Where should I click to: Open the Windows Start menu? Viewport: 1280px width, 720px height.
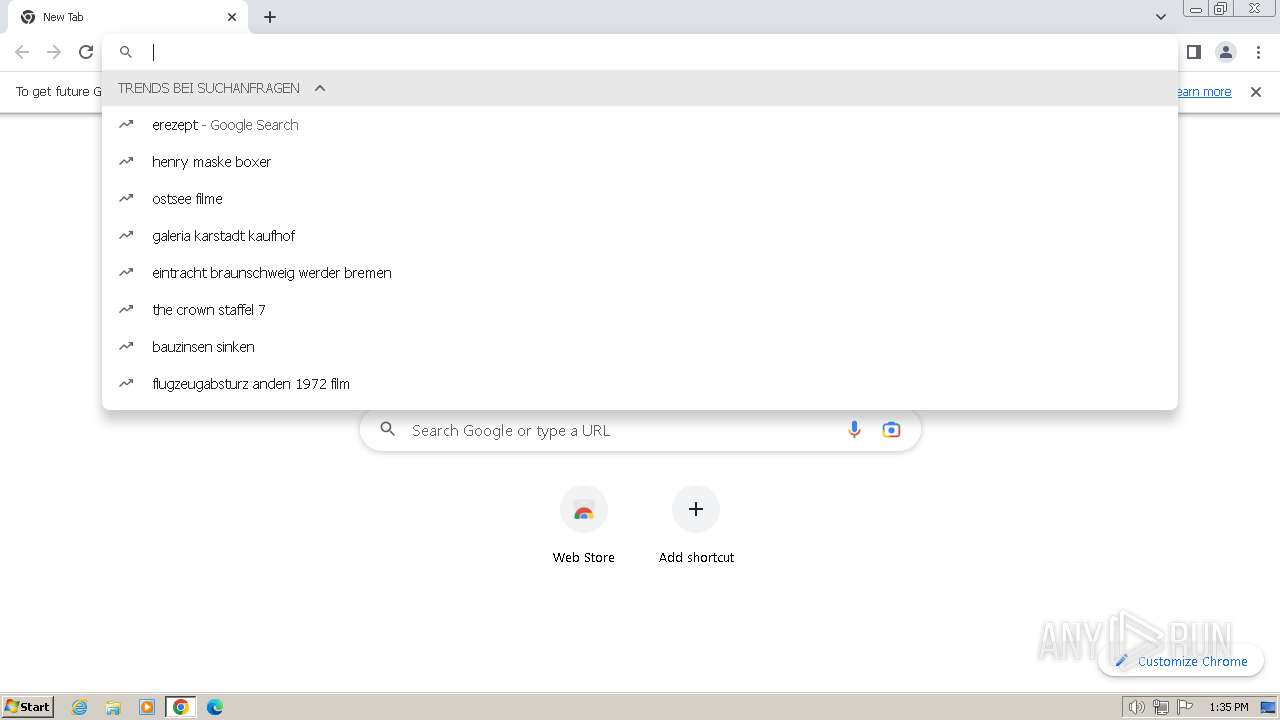[28, 707]
